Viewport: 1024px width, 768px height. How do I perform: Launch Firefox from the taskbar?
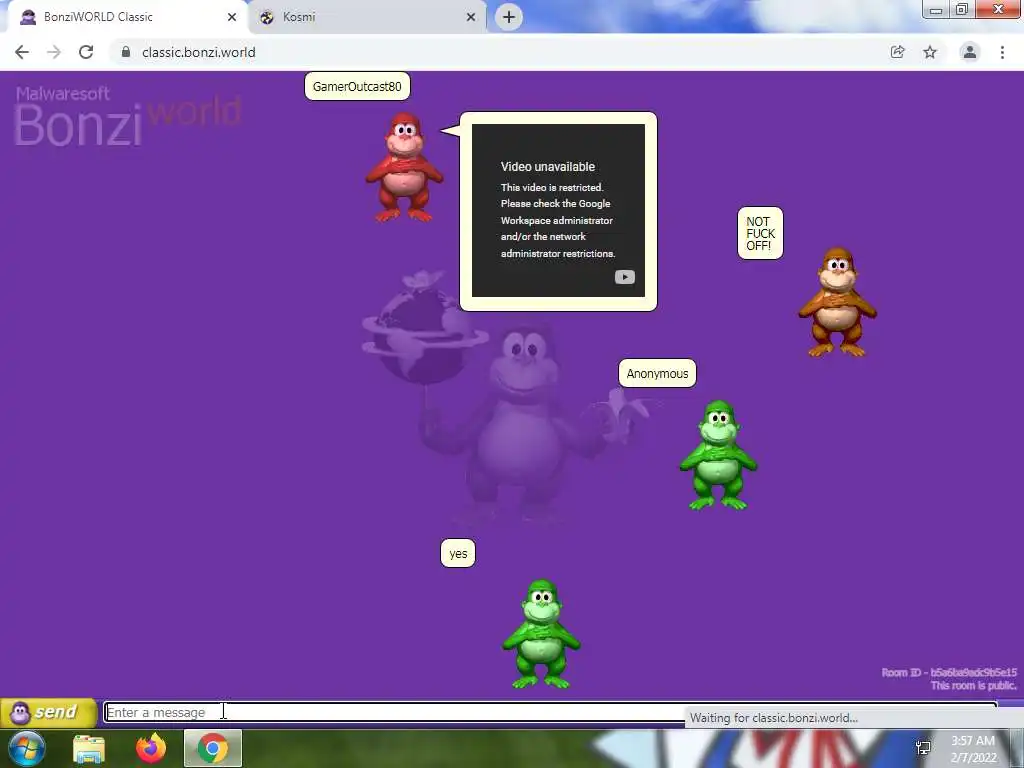pyautogui.click(x=151, y=748)
